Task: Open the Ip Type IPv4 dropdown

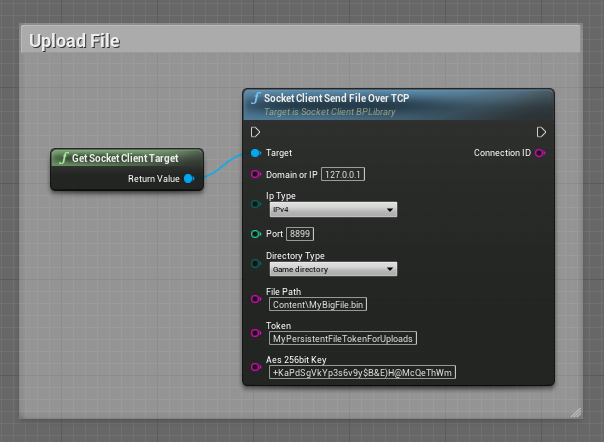Action: 332,210
